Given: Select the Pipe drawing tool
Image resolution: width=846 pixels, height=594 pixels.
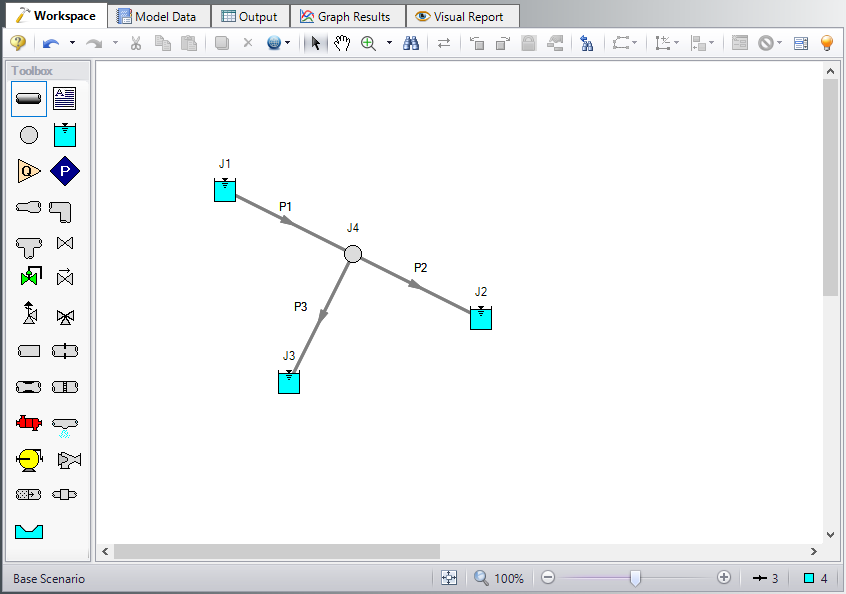Looking at the screenshot, I should pos(28,98).
